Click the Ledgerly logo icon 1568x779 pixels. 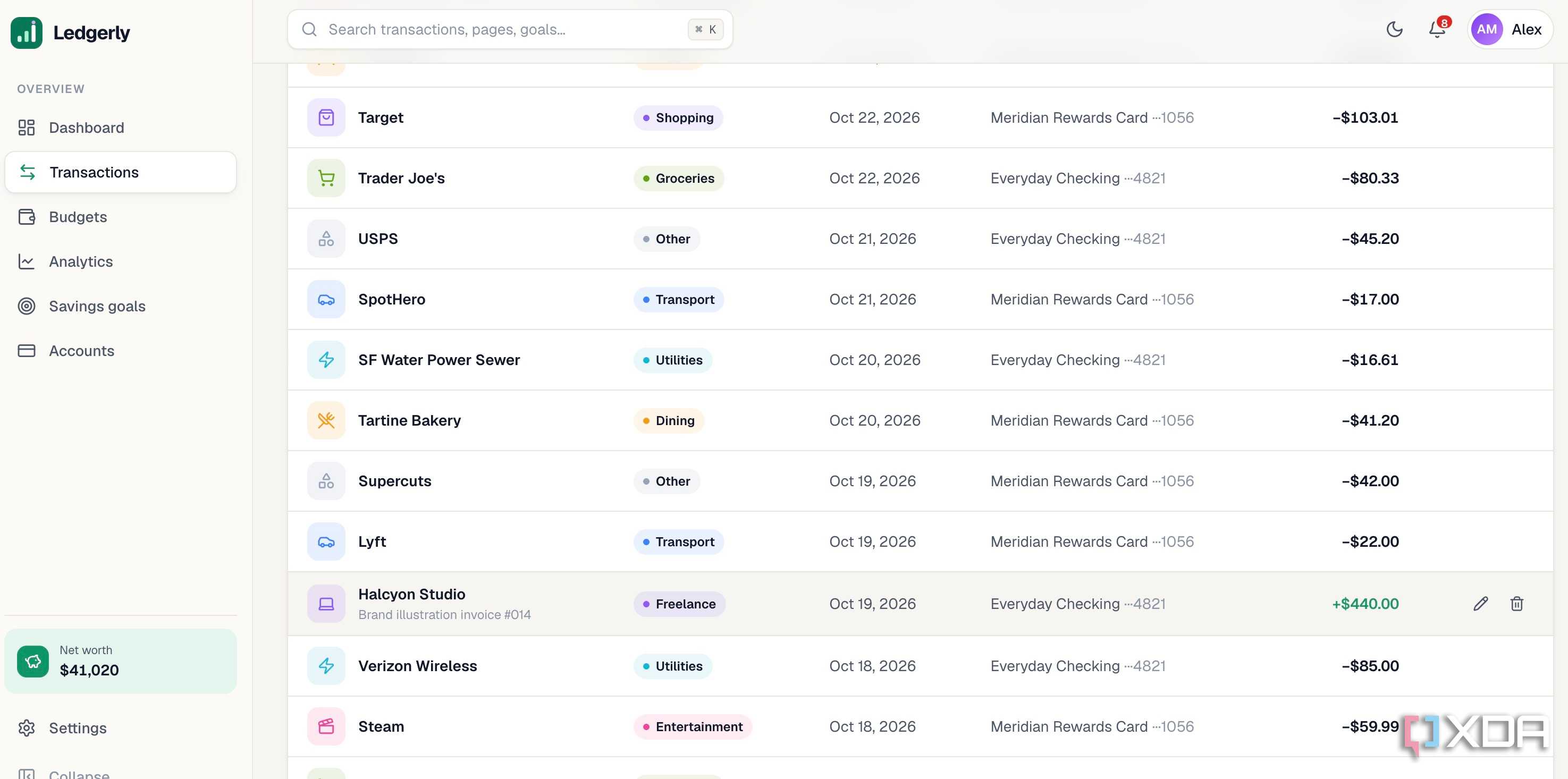click(x=27, y=33)
